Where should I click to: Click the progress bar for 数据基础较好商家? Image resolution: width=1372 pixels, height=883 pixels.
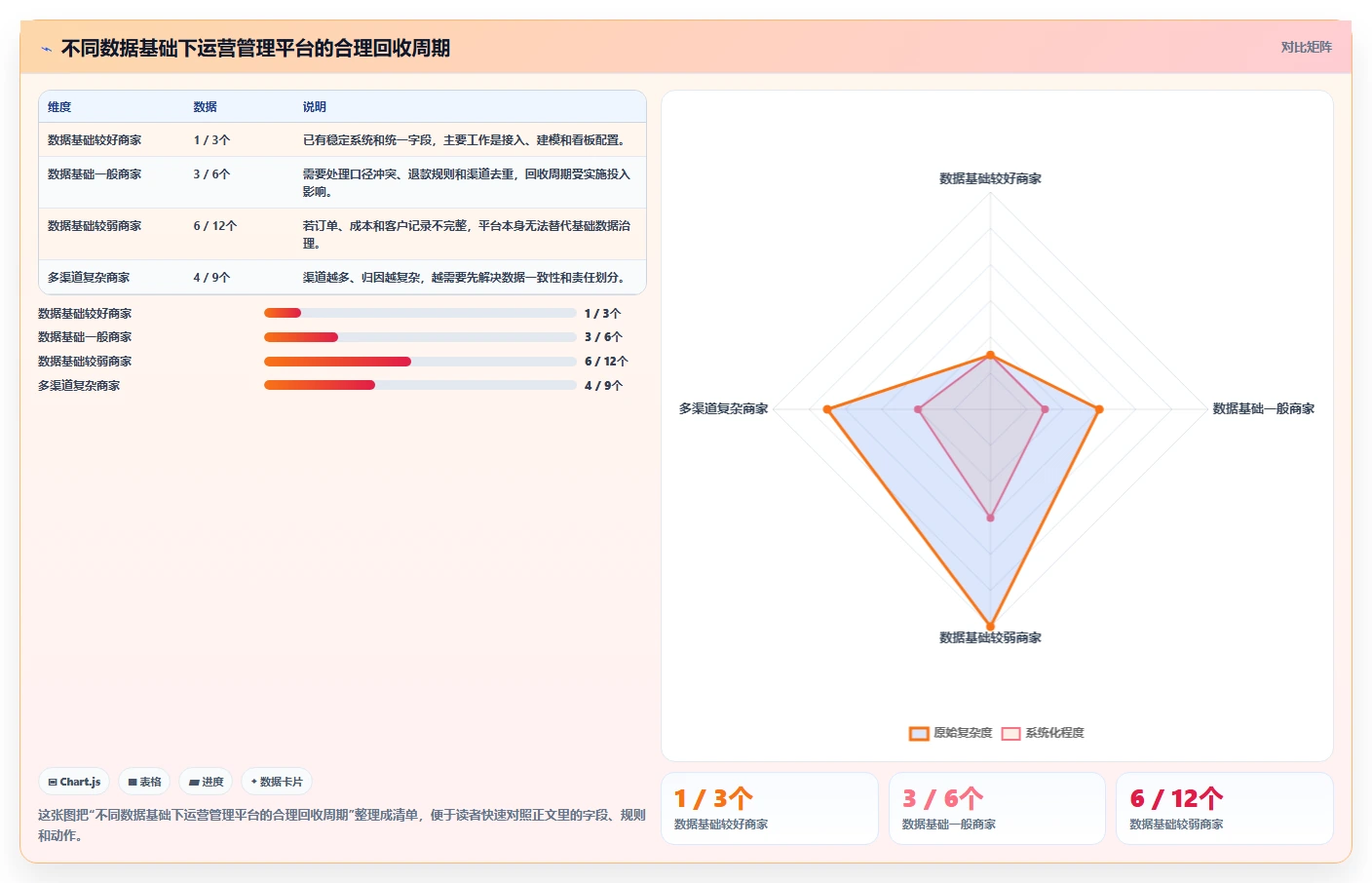[x=420, y=313]
